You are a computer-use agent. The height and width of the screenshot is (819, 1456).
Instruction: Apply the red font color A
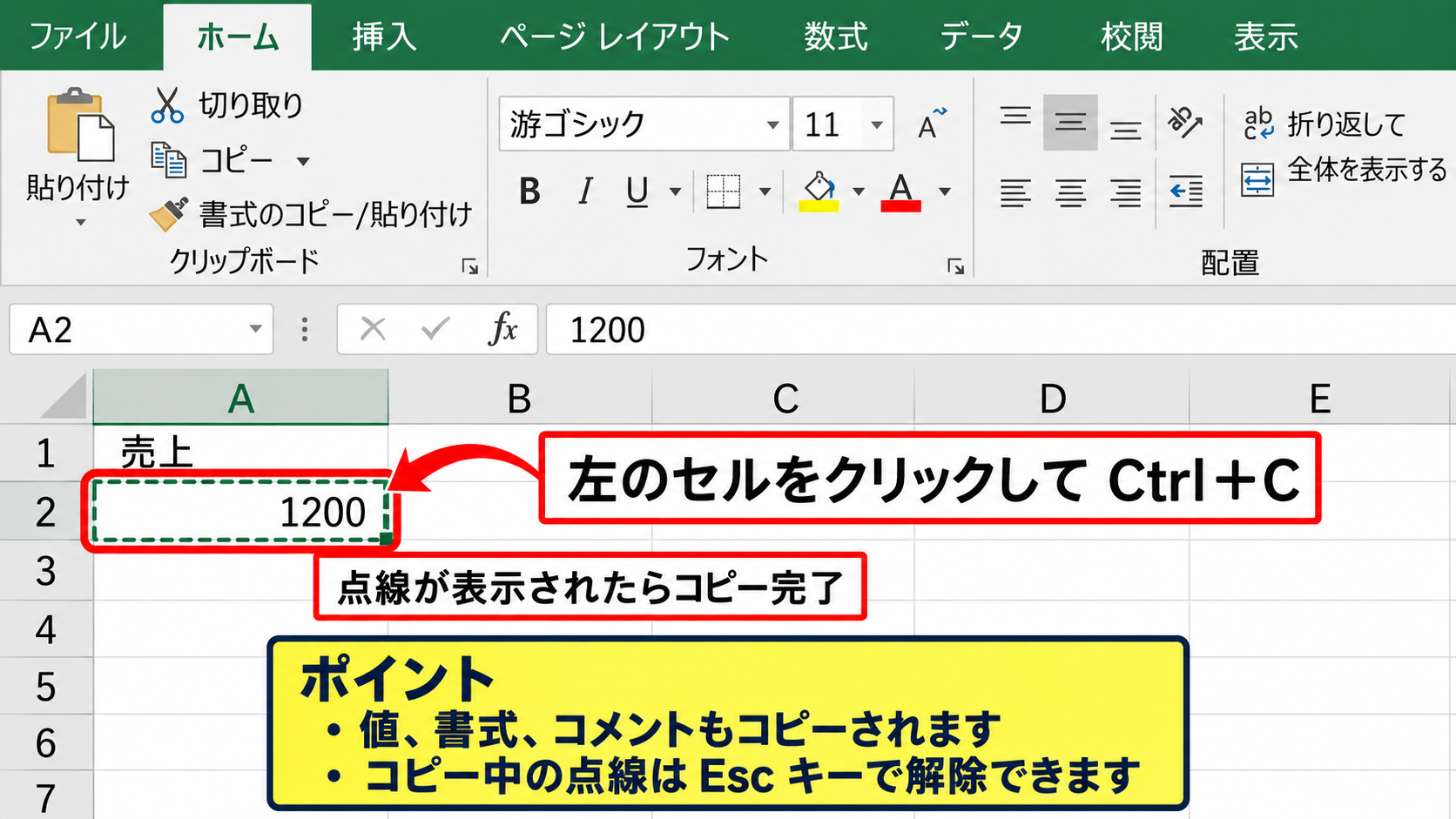point(901,191)
